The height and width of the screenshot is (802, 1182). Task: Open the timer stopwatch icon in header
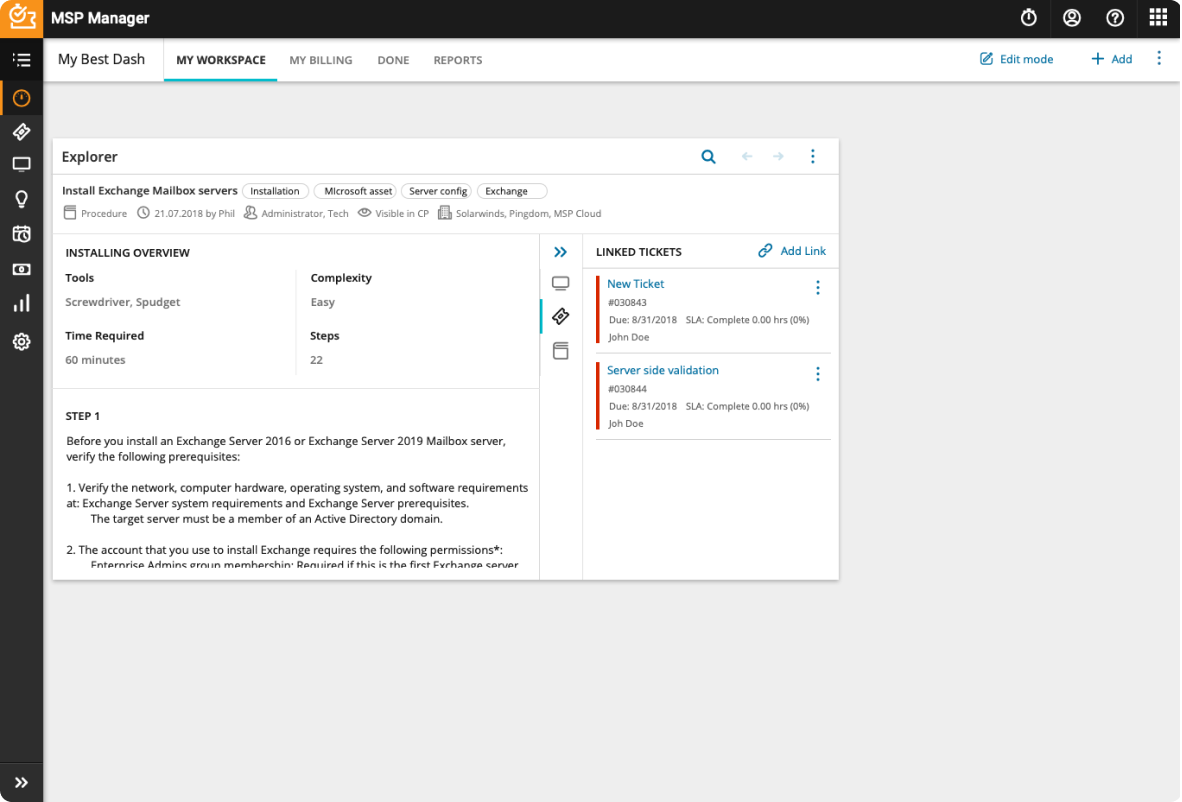(x=1028, y=18)
